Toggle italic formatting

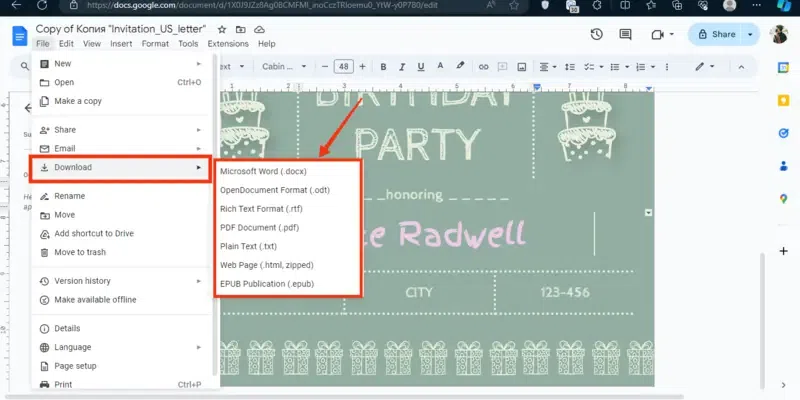(402, 67)
